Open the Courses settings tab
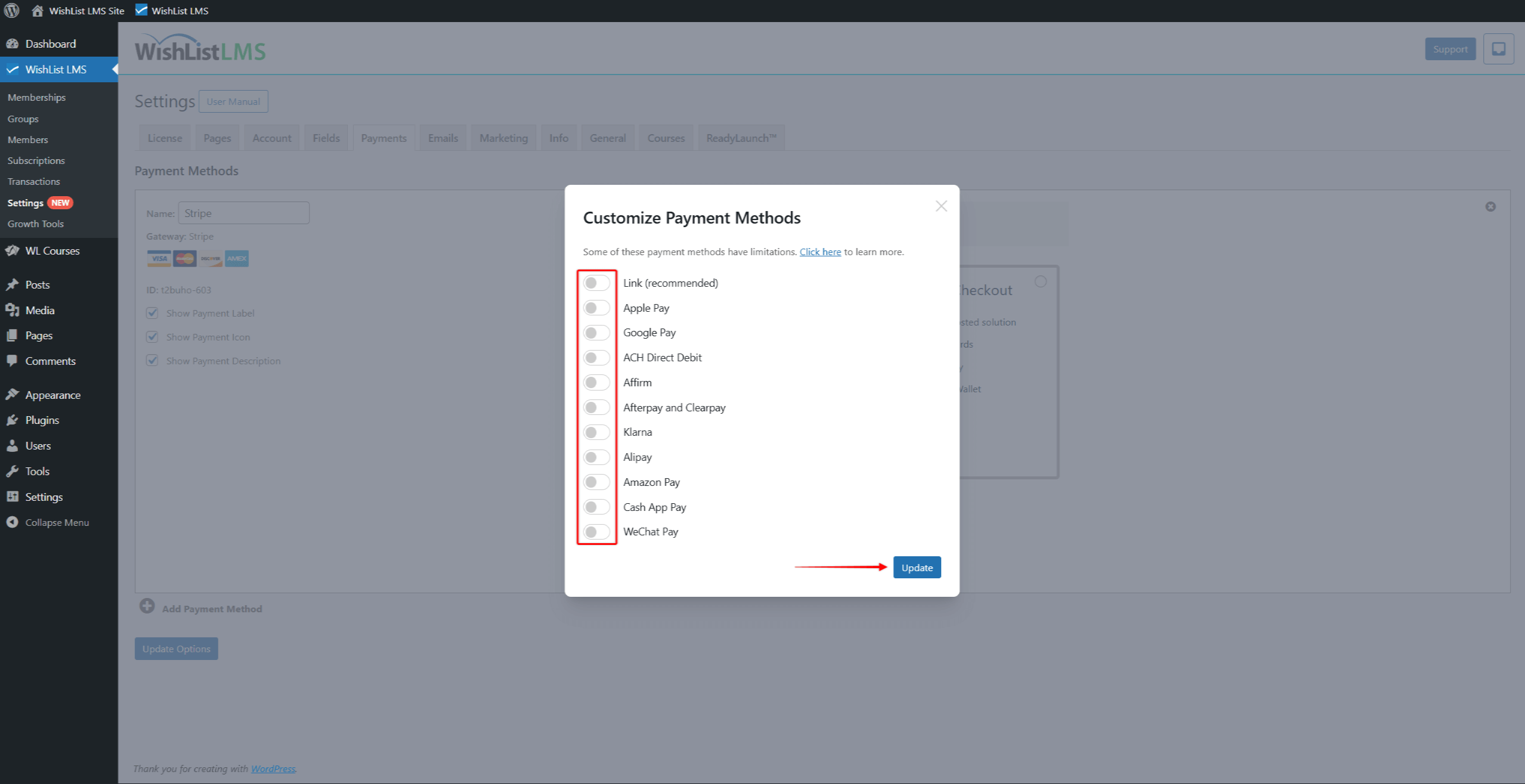This screenshot has width=1525, height=784. click(665, 137)
